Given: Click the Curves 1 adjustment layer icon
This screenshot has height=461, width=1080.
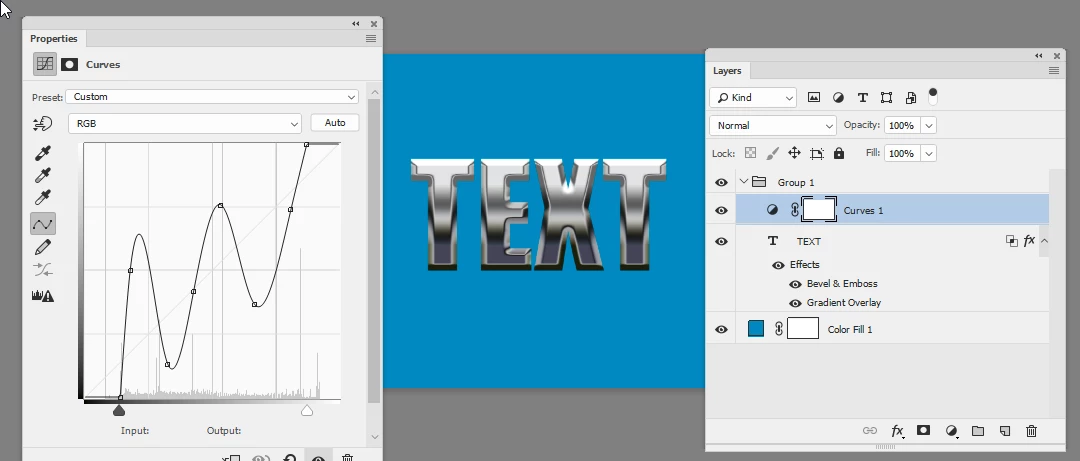Looking at the screenshot, I should (x=773, y=210).
